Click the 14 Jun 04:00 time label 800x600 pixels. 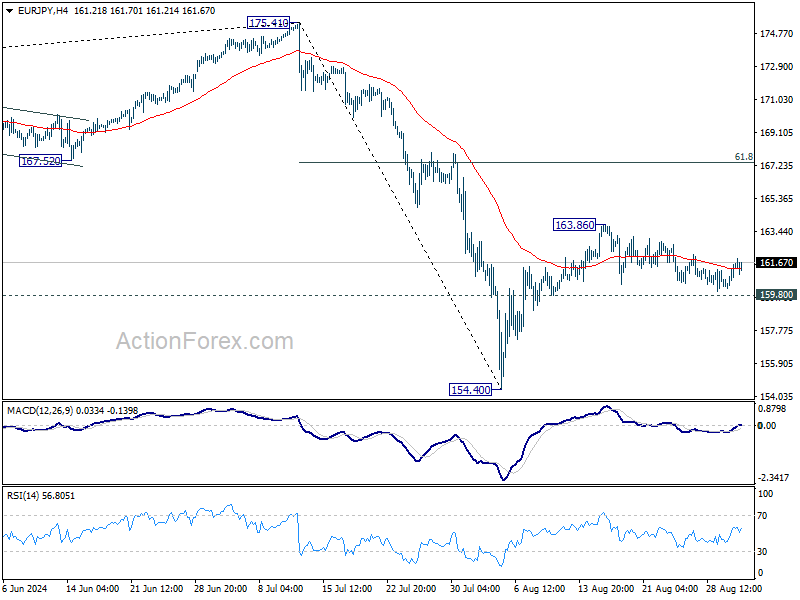(92, 589)
